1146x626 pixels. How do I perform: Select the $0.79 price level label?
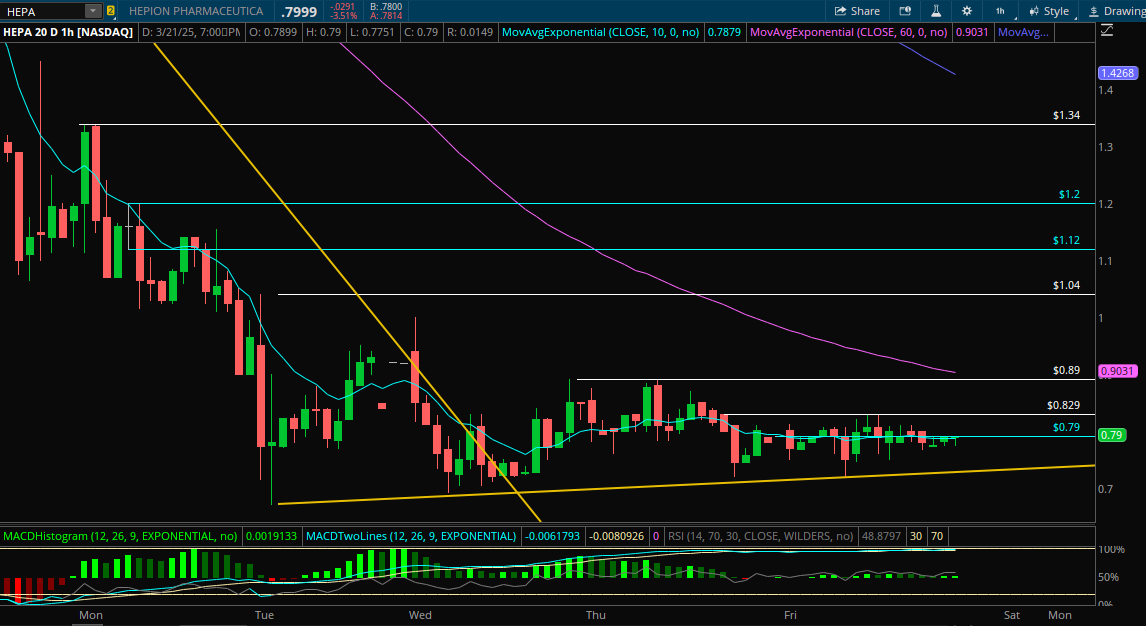coord(1066,427)
